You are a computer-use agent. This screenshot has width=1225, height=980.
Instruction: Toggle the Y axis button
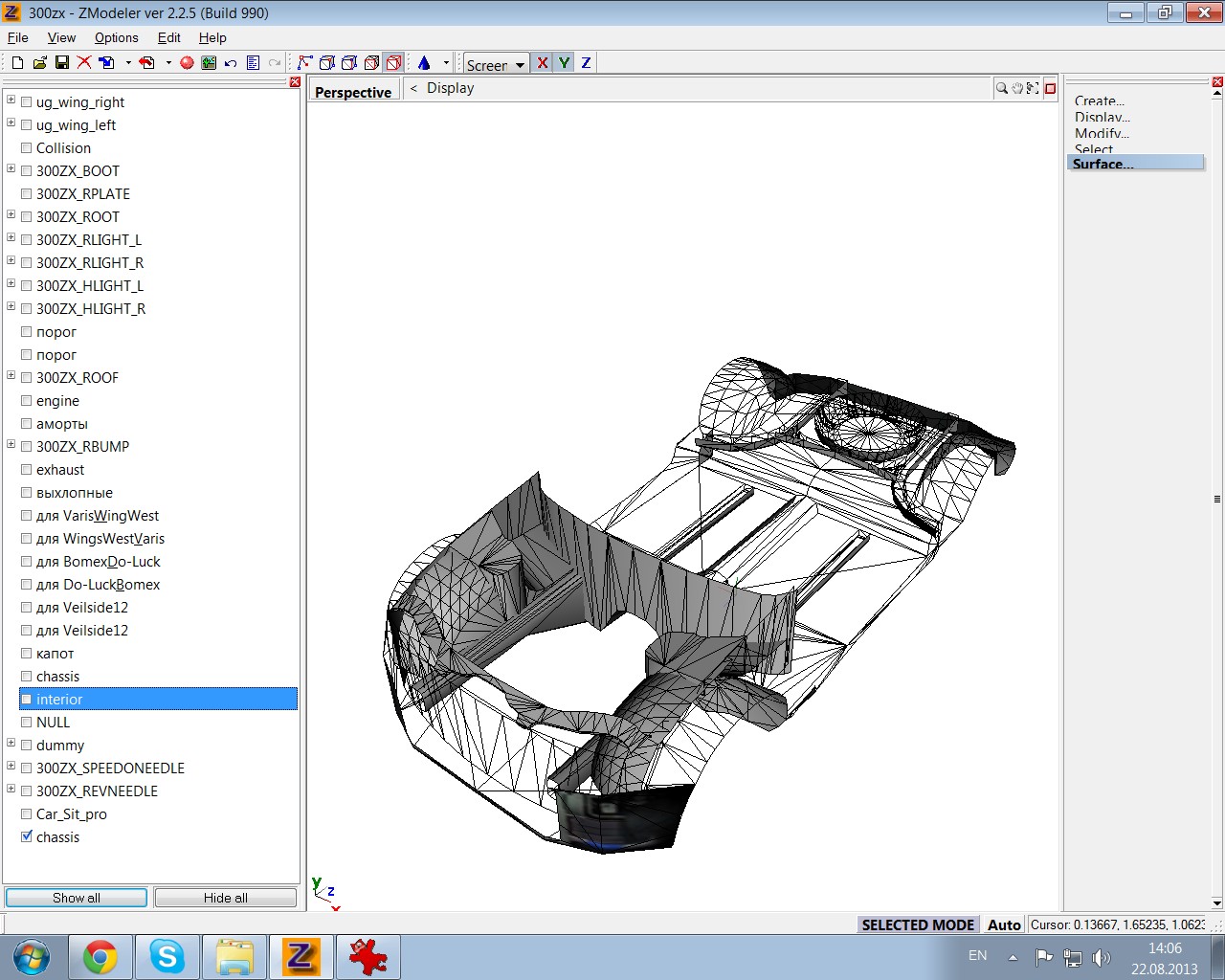coord(565,63)
